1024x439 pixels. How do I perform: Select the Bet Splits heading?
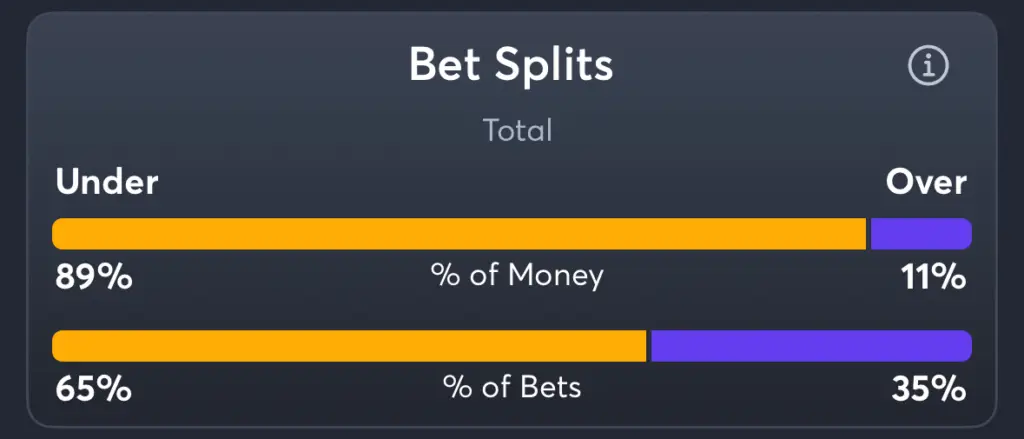(x=511, y=65)
